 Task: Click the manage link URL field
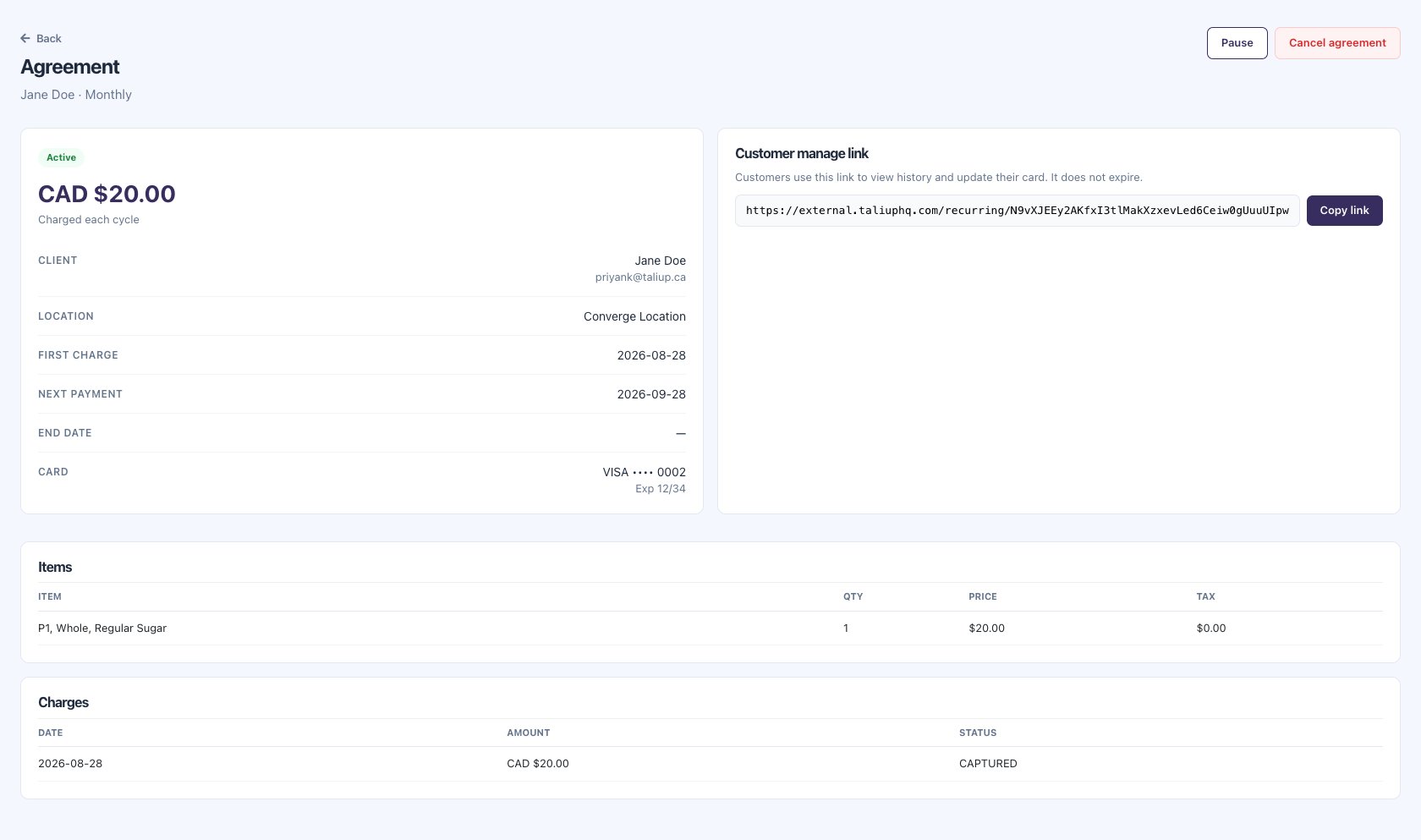1017,211
